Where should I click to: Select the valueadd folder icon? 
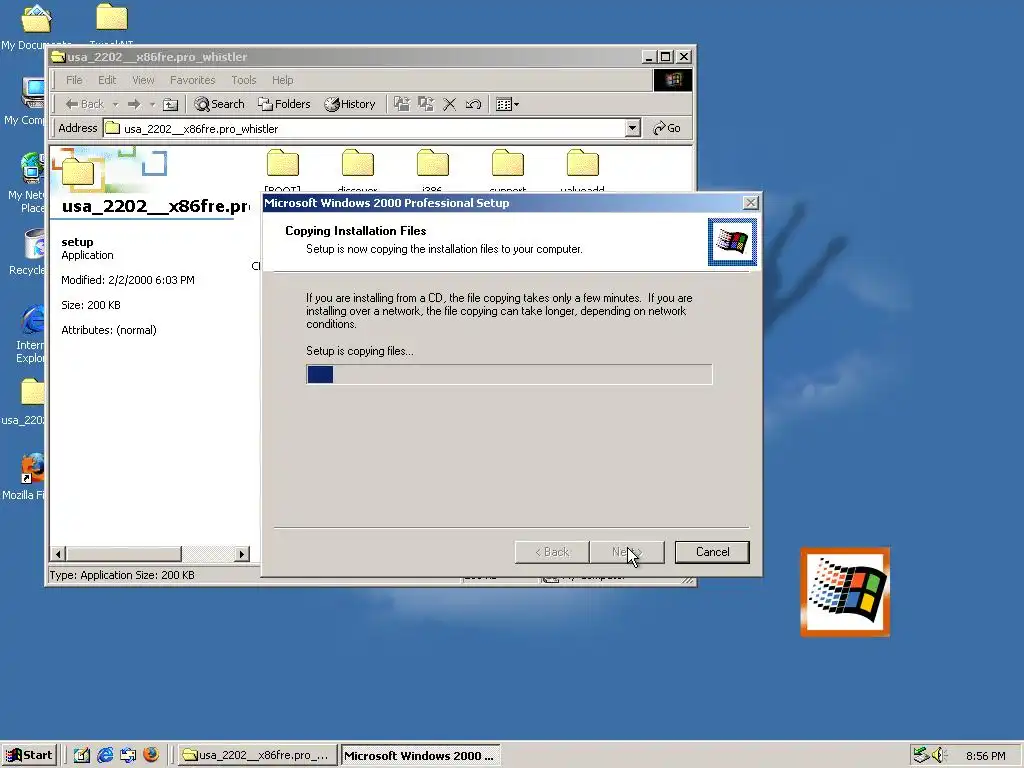583,163
